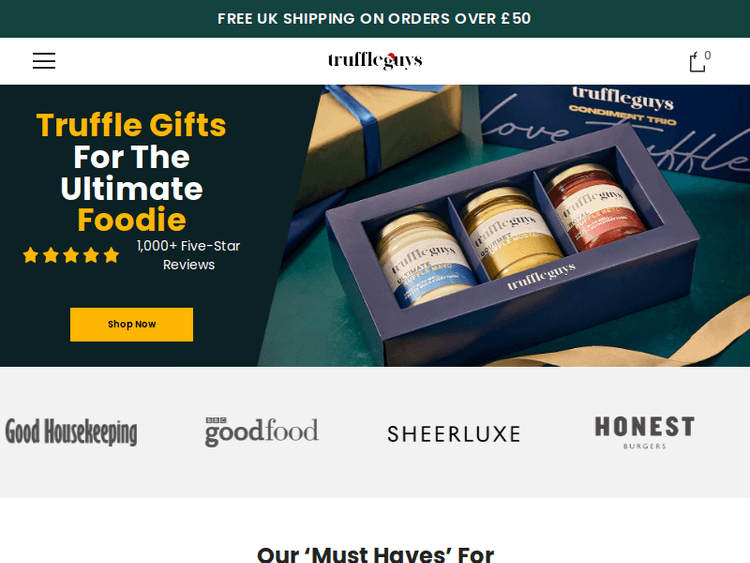
Task: Click the Condiment Trio box lid
Action: (617, 122)
